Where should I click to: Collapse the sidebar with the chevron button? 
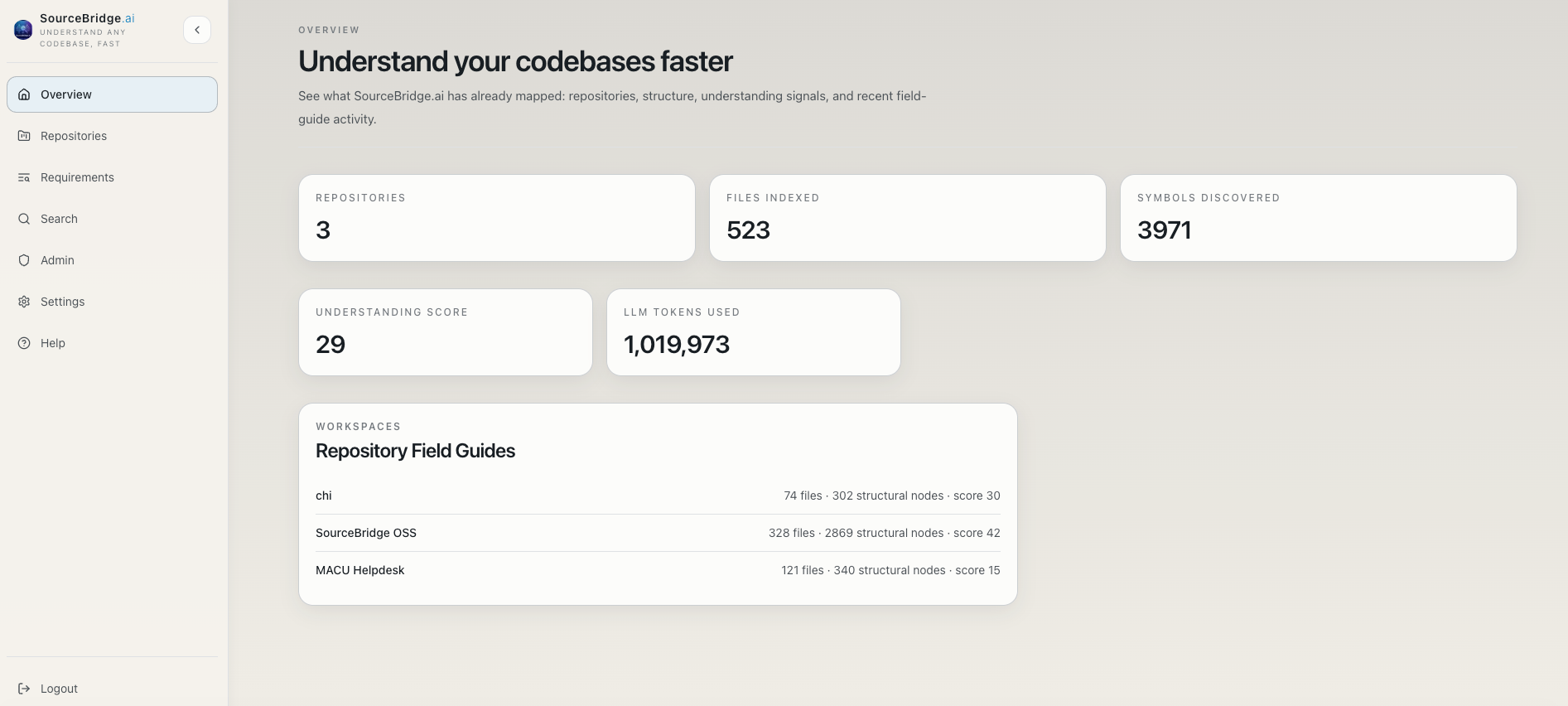coord(197,29)
